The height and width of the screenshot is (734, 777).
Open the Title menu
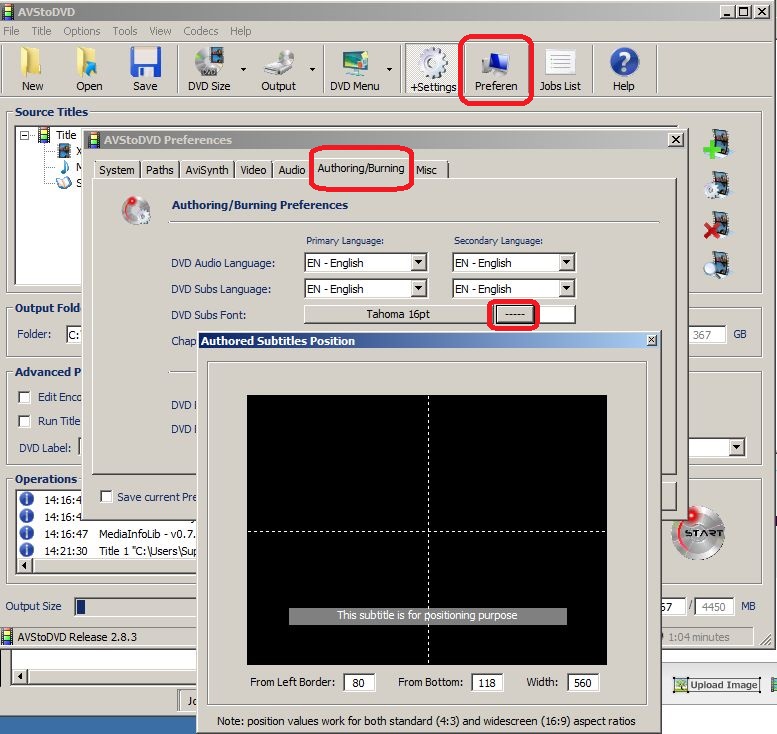tap(41, 31)
